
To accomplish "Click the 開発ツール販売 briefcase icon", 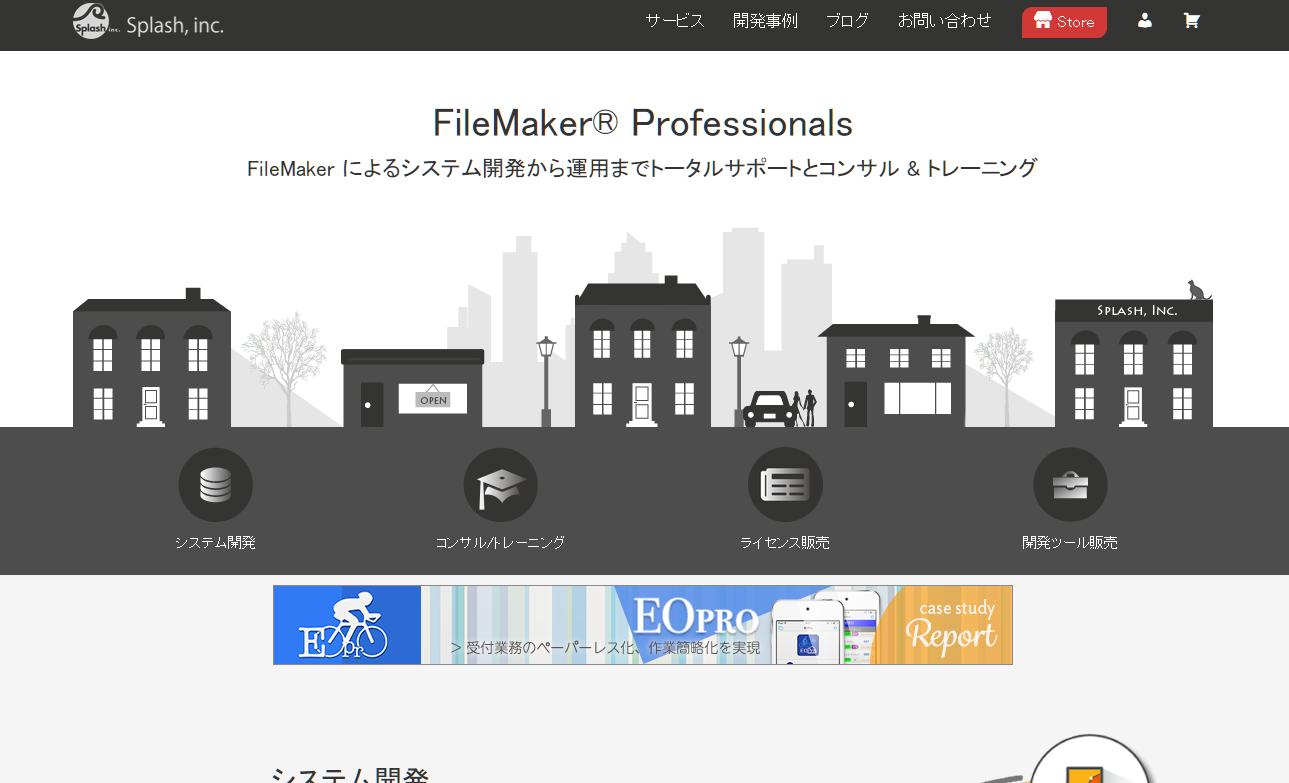I will [1070, 483].
